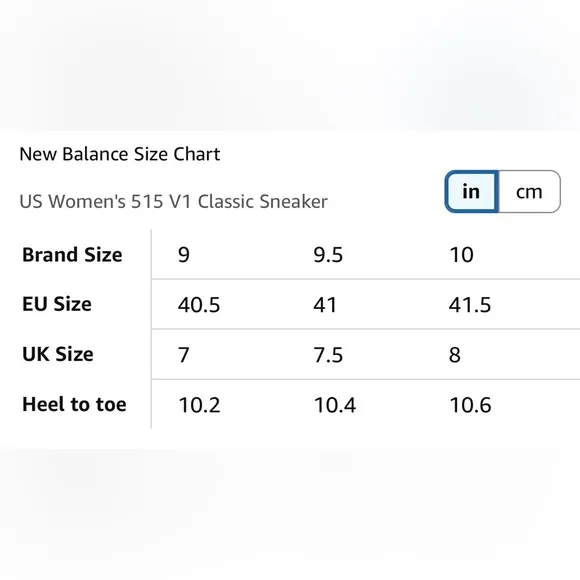The height and width of the screenshot is (580, 580).
Task: Switch units to centimeters with 'cm' toggle
Action: pyautogui.click(x=529, y=192)
